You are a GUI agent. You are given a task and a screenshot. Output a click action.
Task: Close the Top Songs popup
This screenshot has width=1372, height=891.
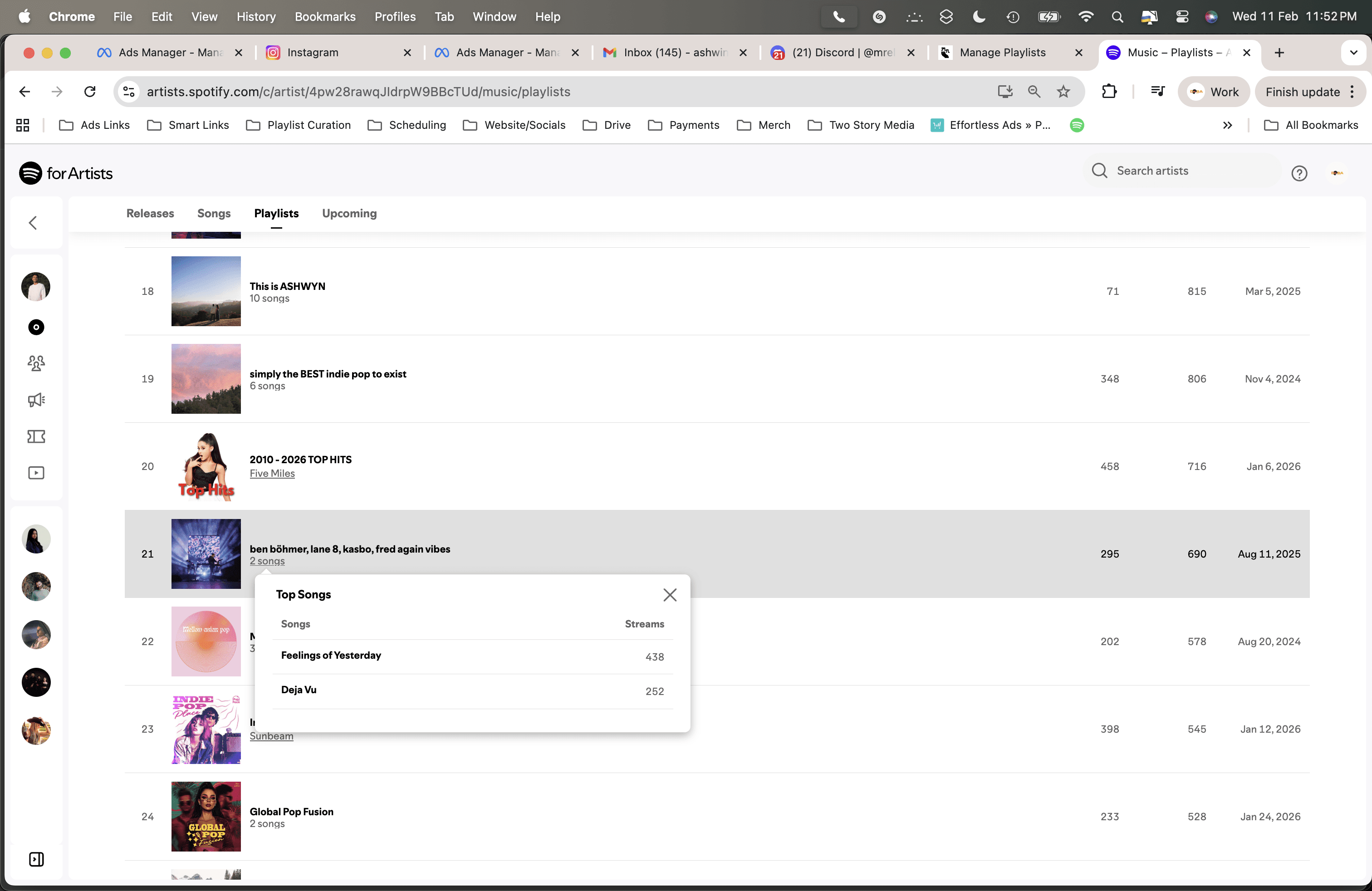669,594
